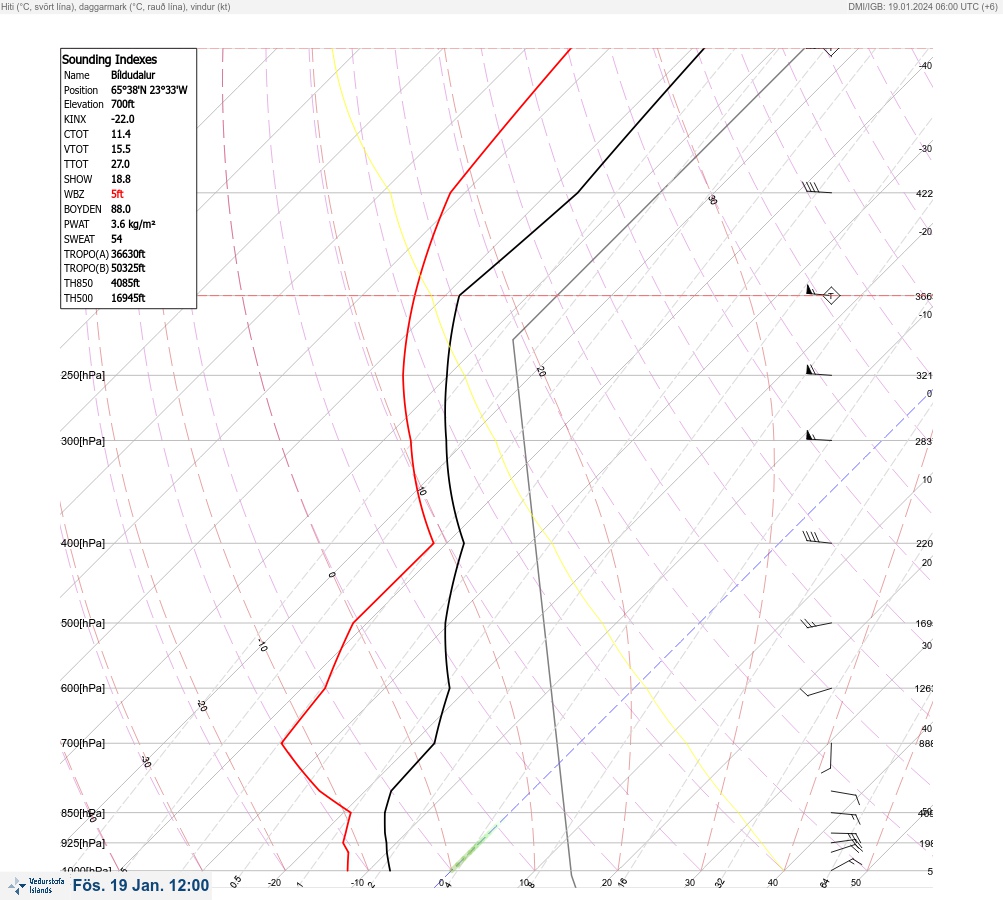Click the chart legend text at top left
The height and width of the screenshot is (900, 1003).
[116, 6]
